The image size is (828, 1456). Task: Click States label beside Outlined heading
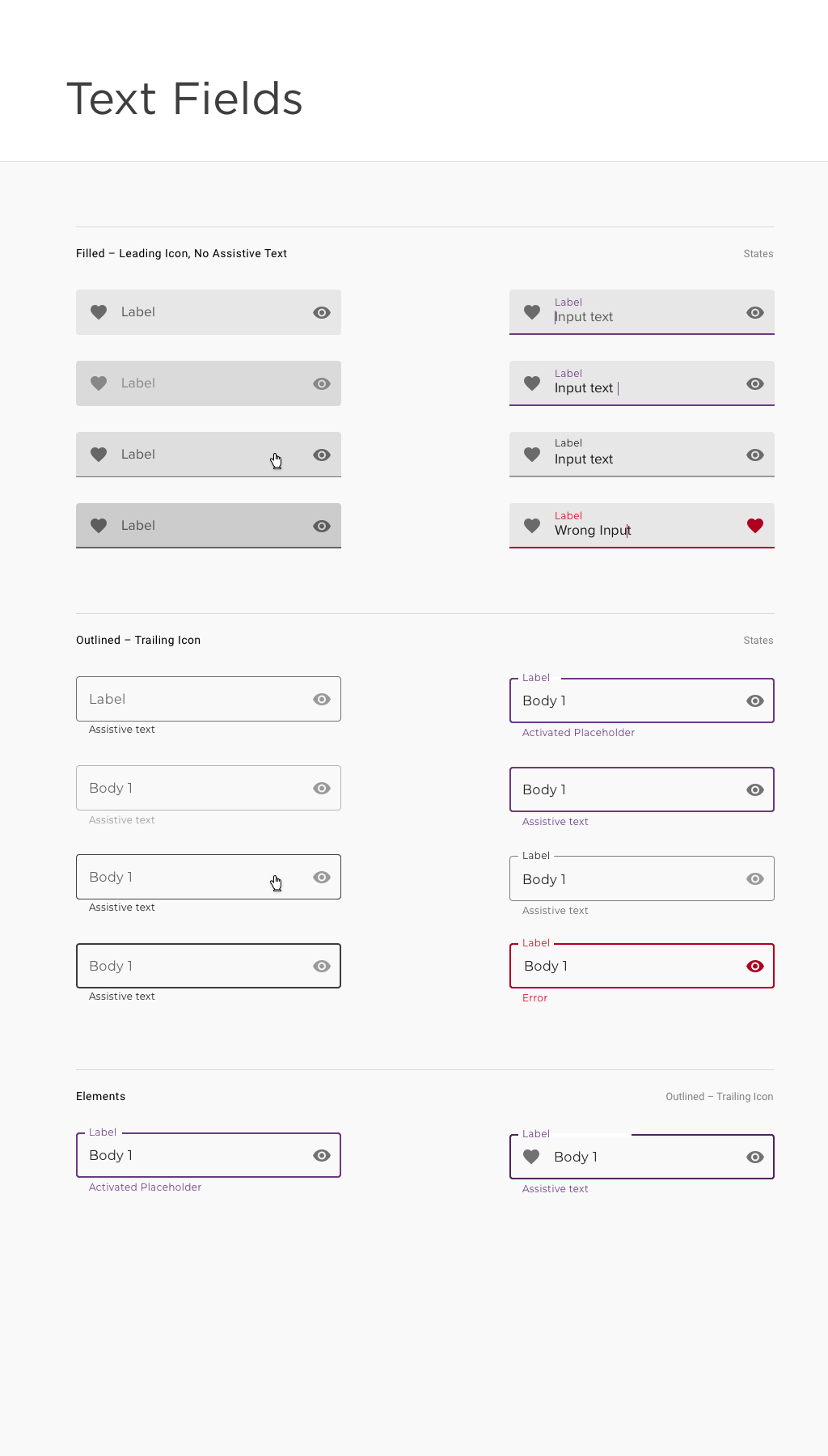coord(758,641)
